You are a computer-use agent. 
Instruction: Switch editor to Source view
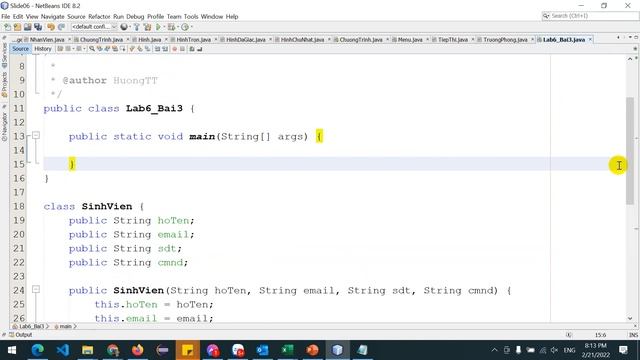point(20,49)
